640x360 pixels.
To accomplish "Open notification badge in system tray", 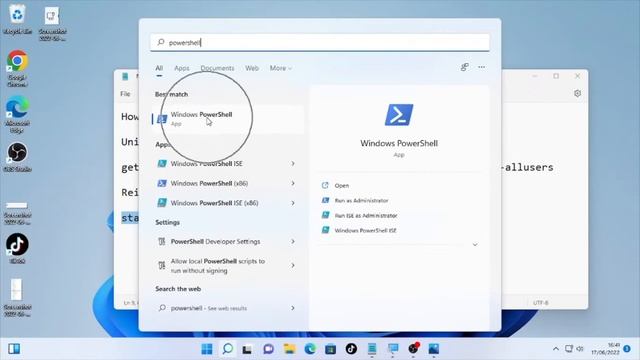I will click(x=627, y=349).
